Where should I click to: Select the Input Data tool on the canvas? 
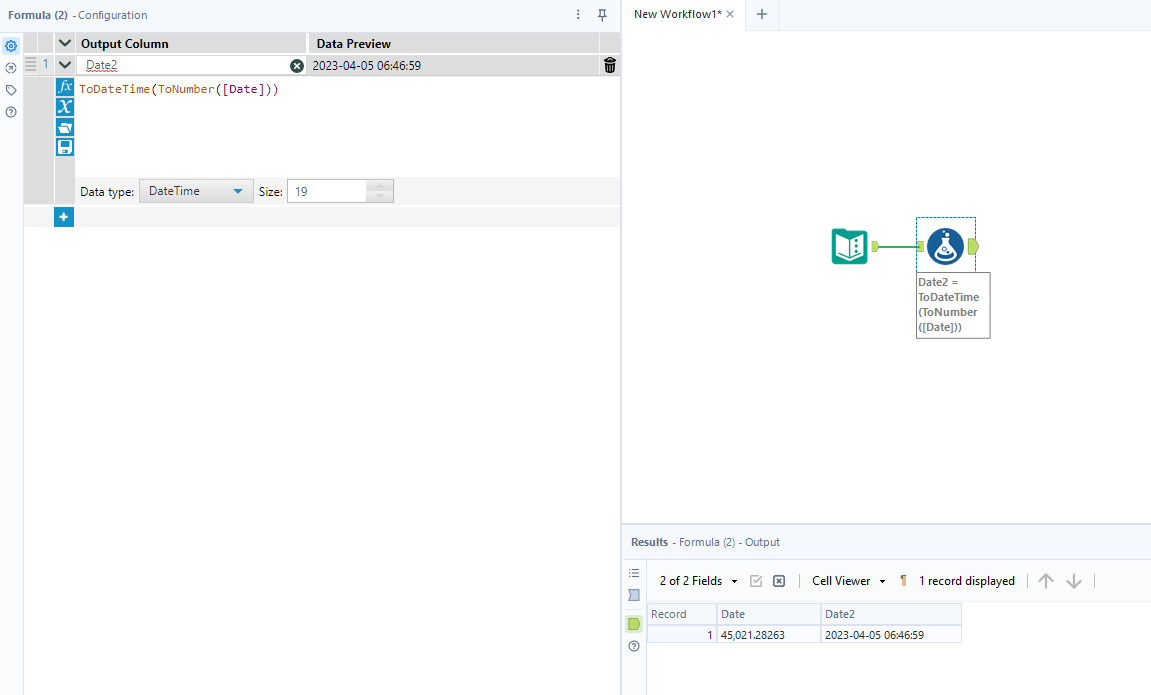849,244
